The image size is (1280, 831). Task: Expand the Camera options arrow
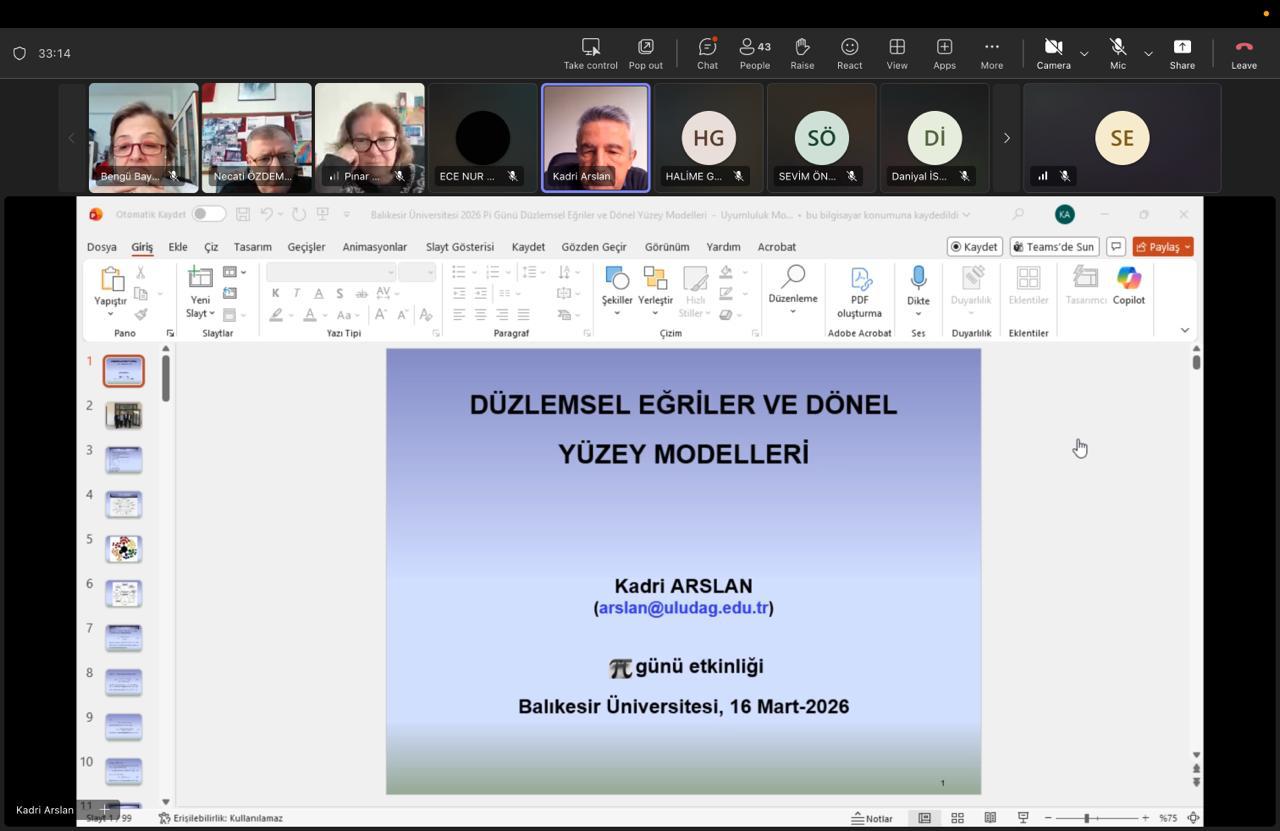pyautogui.click(x=1084, y=53)
